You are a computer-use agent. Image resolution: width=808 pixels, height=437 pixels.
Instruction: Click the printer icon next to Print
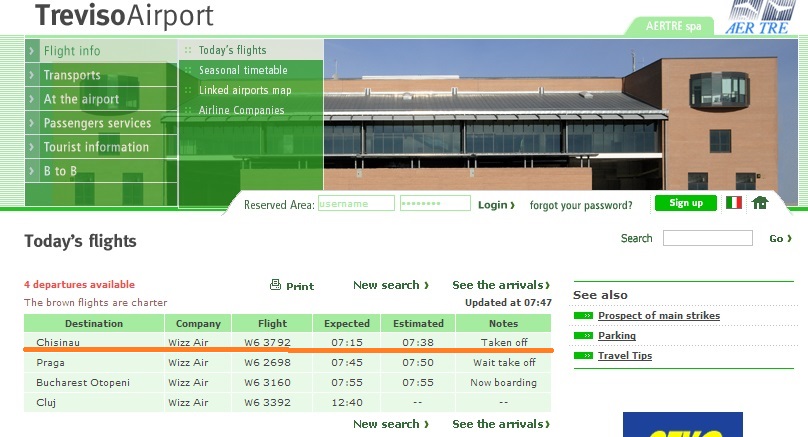pos(275,285)
